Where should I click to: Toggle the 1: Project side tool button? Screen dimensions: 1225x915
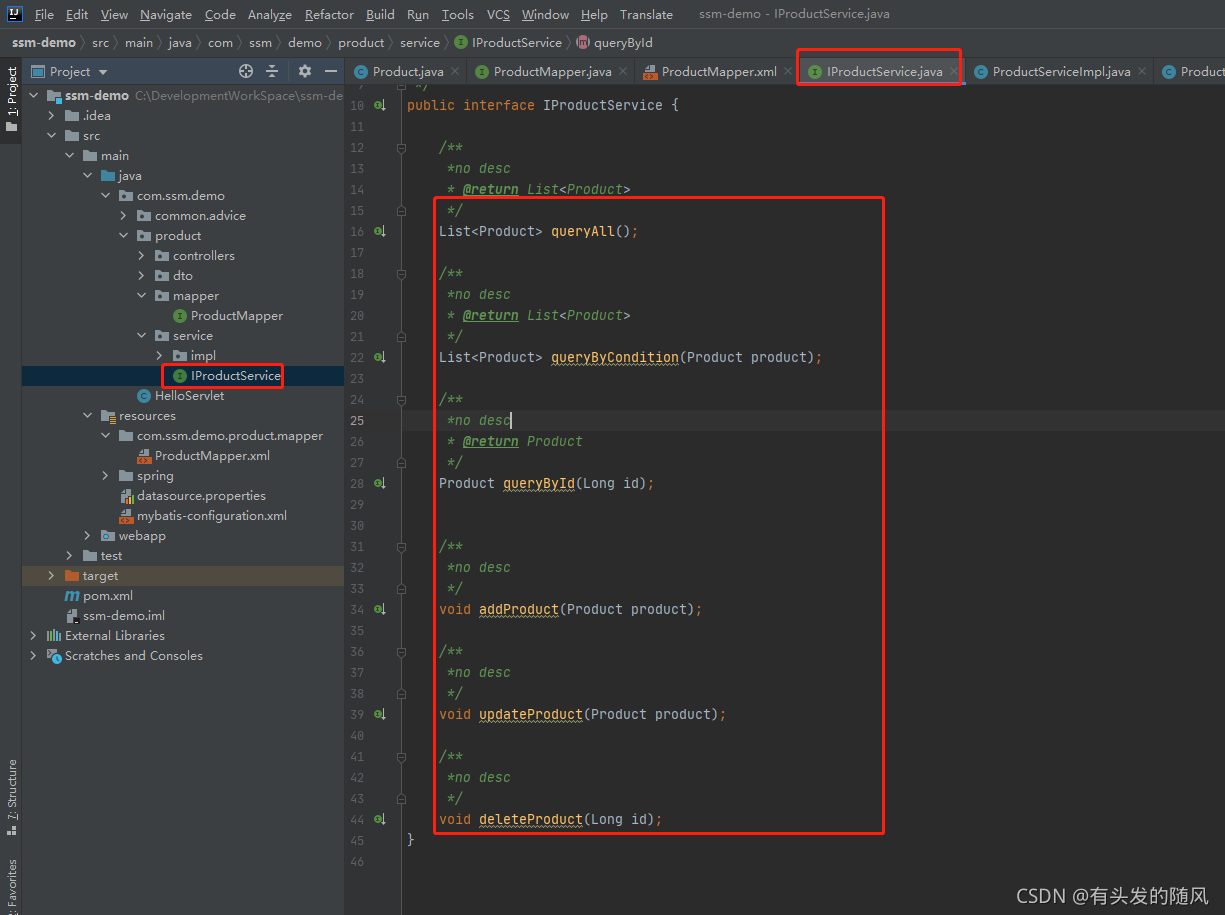(x=12, y=100)
